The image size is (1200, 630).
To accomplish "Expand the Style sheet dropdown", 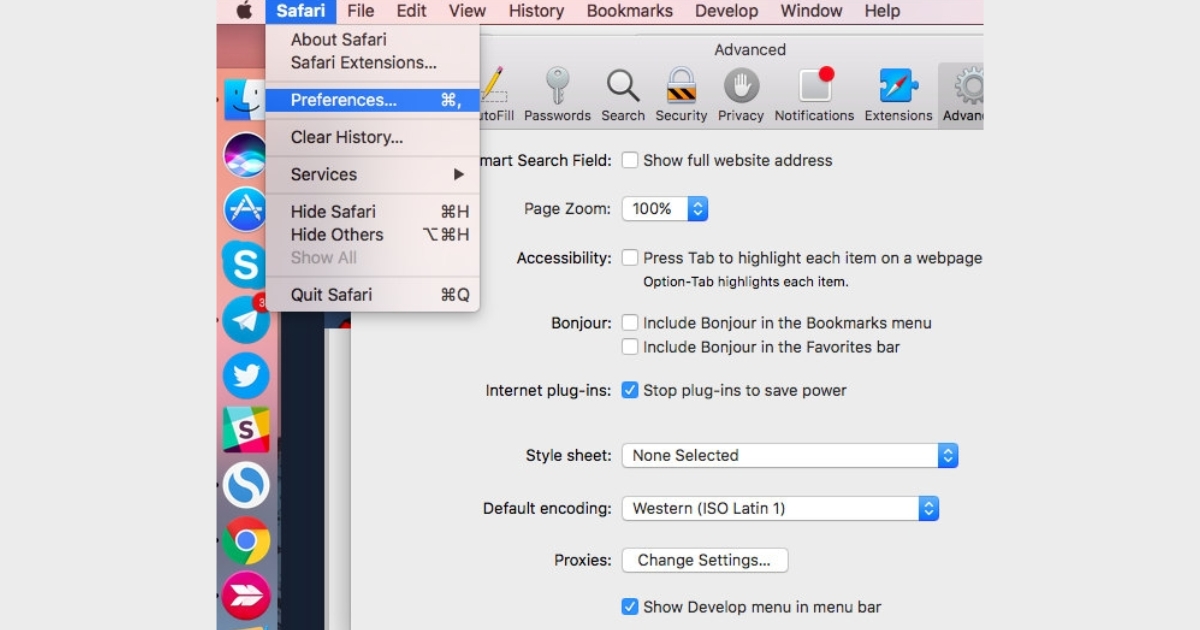I will click(789, 456).
